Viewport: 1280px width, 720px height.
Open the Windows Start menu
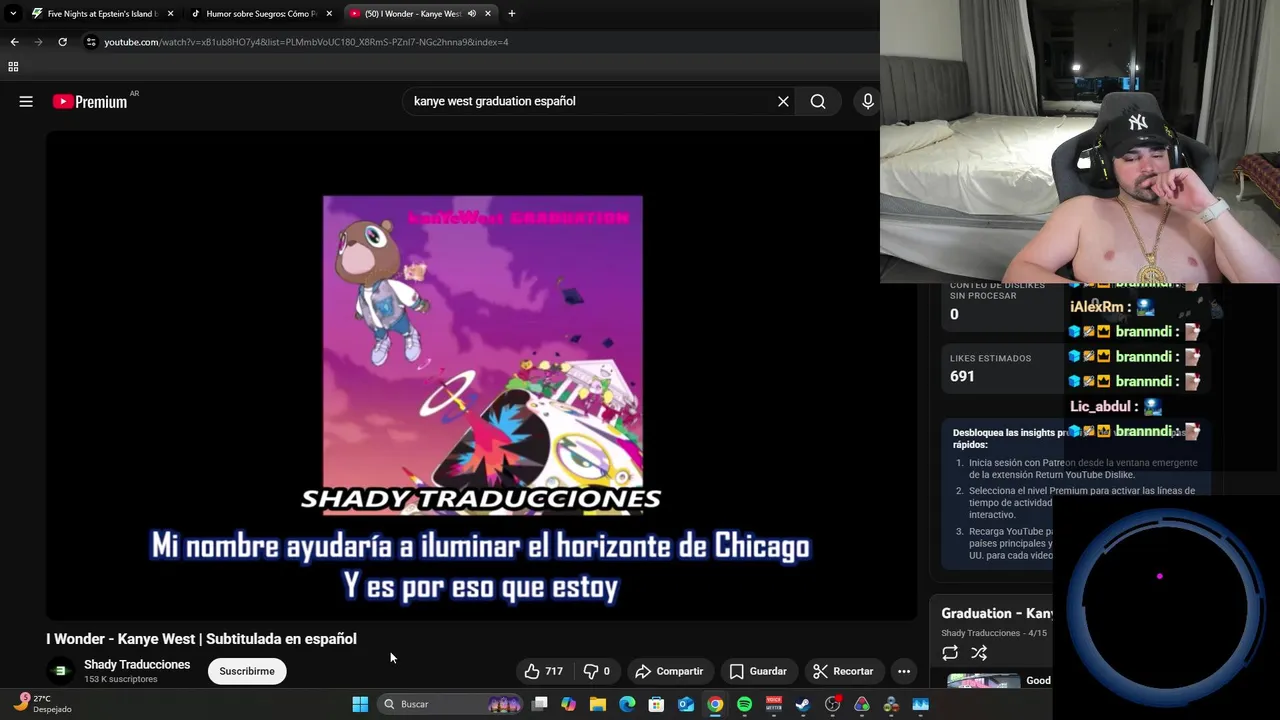360,704
